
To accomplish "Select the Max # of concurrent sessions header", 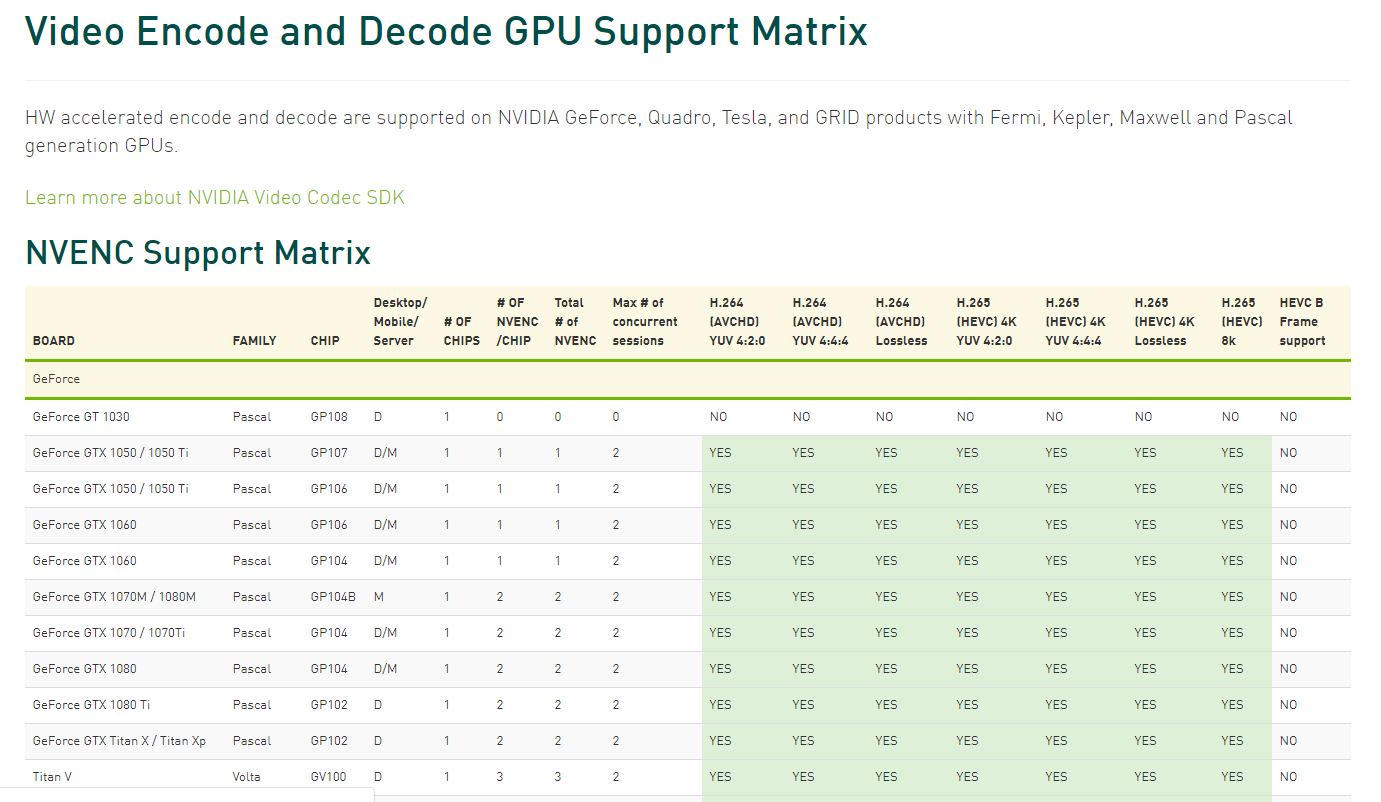I will coord(645,322).
